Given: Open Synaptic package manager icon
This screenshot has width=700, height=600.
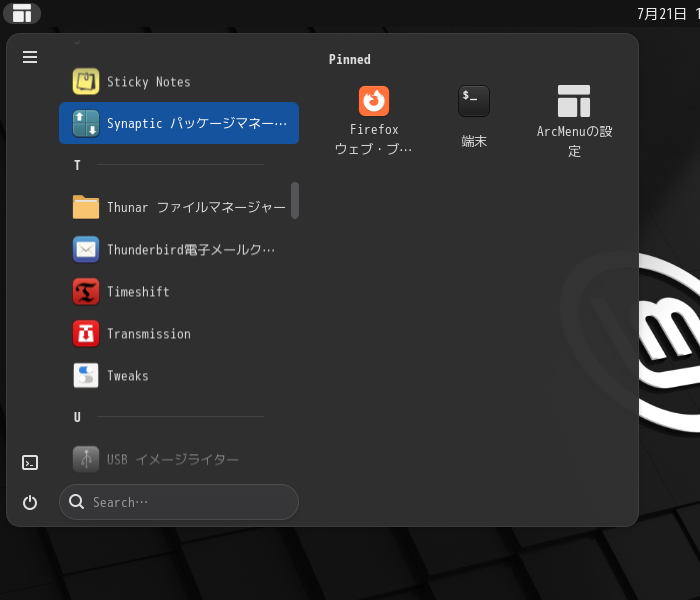Looking at the screenshot, I should tap(86, 123).
